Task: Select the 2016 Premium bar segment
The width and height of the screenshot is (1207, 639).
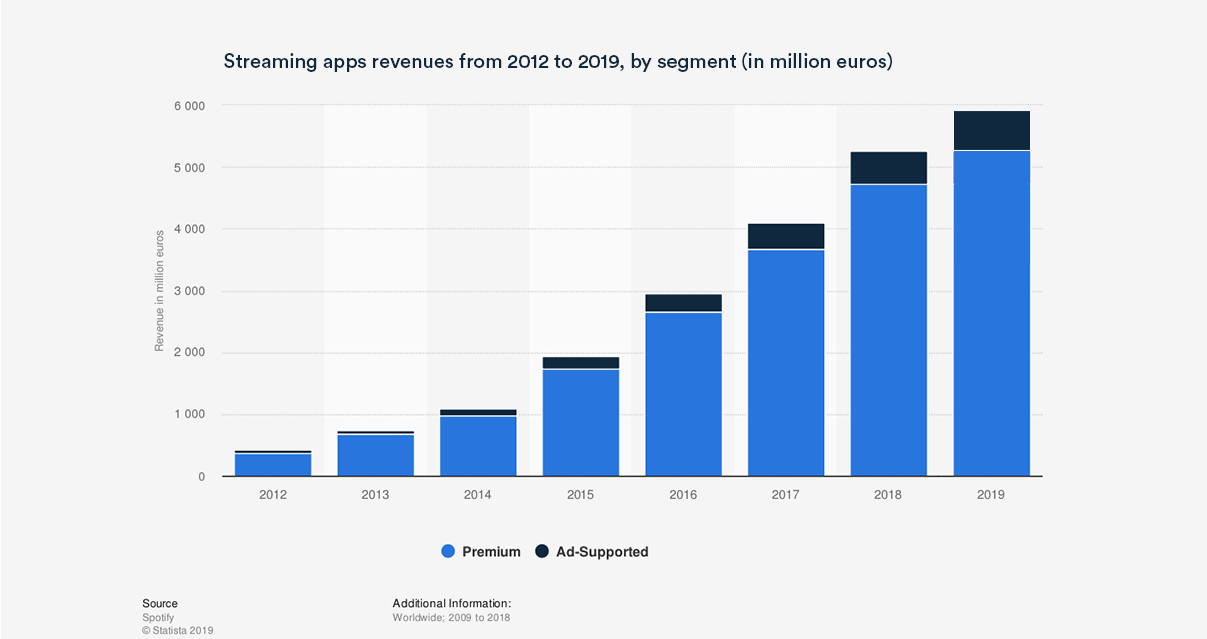Action: (683, 394)
